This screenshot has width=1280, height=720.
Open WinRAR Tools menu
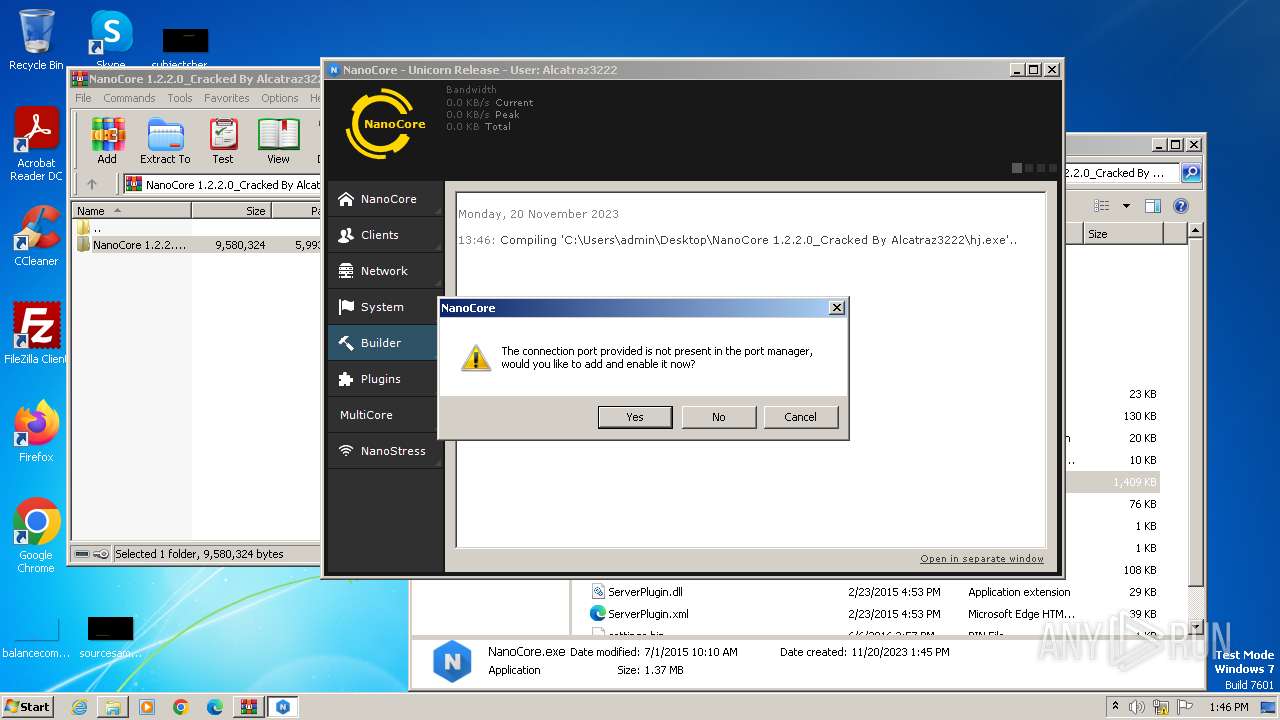180,98
